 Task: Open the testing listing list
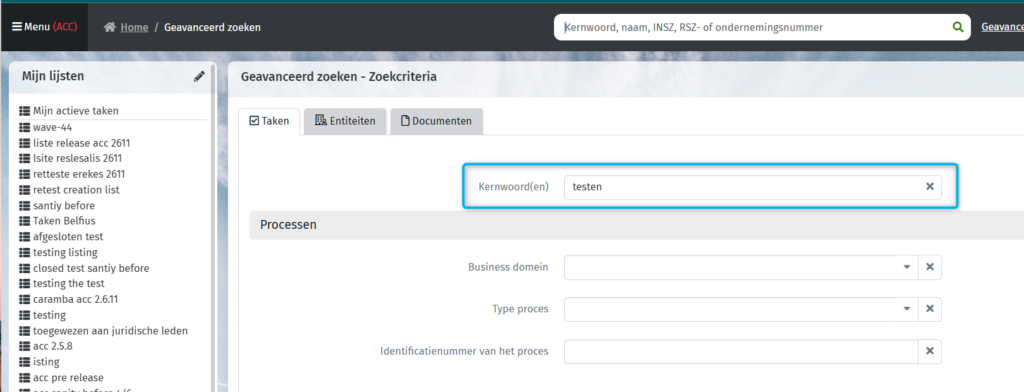65,252
